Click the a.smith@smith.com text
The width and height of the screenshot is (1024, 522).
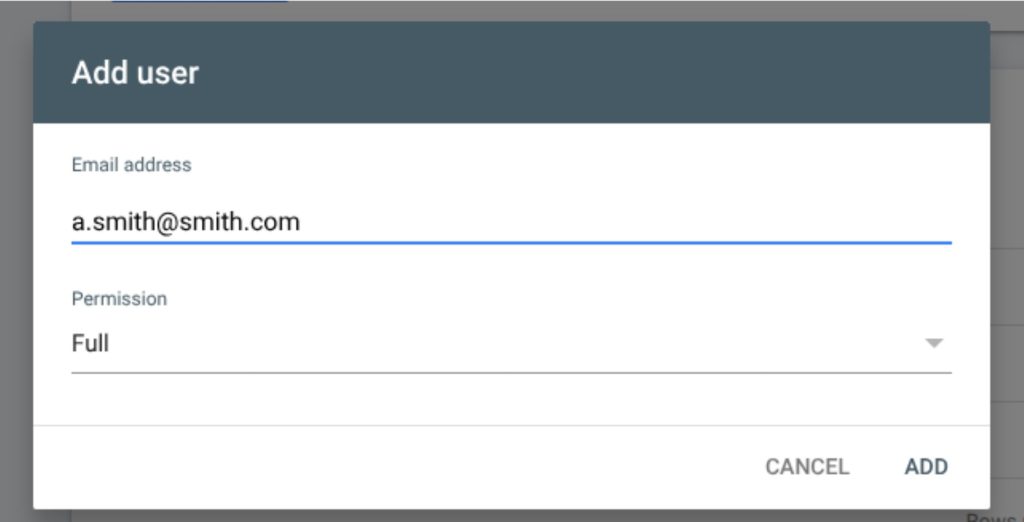pyautogui.click(x=185, y=222)
